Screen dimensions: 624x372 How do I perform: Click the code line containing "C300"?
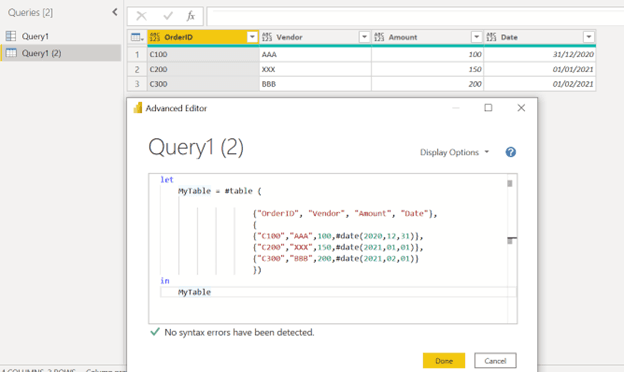tap(336, 258)
